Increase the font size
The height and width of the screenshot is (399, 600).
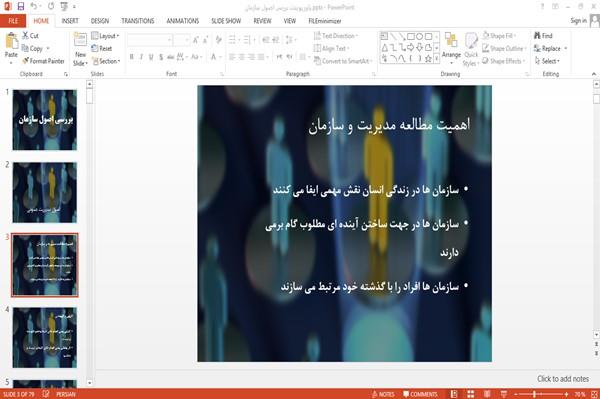[196, 40]
